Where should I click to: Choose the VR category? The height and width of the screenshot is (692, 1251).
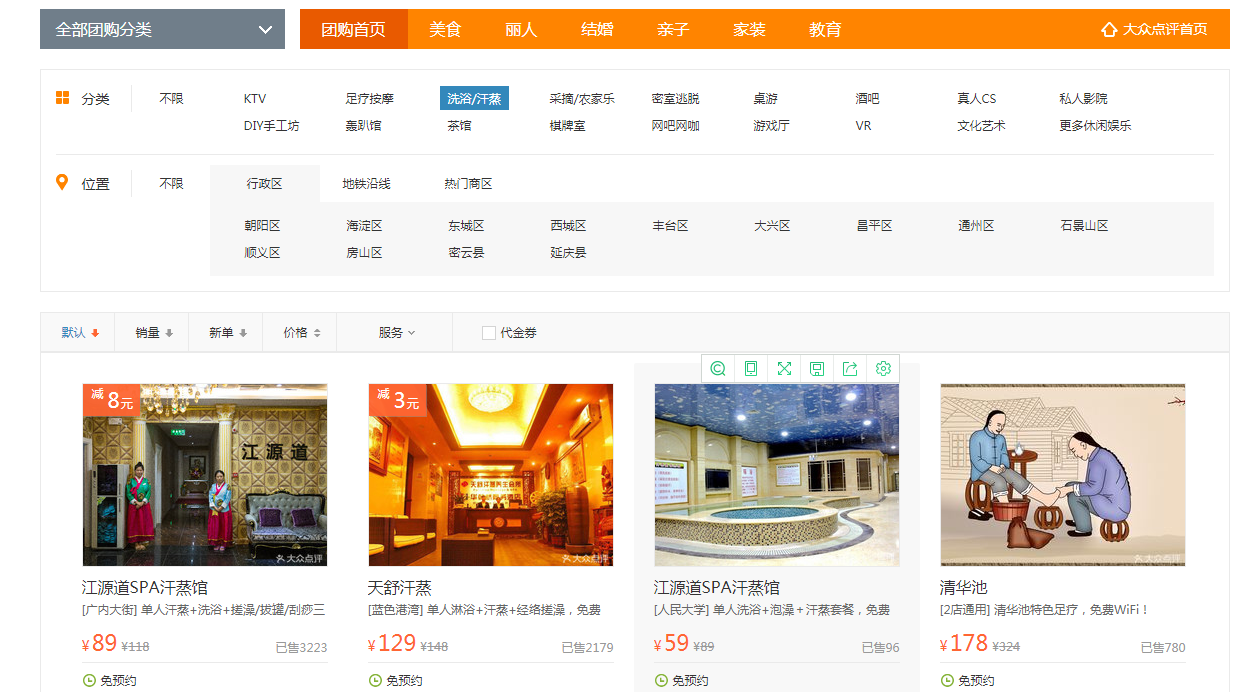[864, 126]
